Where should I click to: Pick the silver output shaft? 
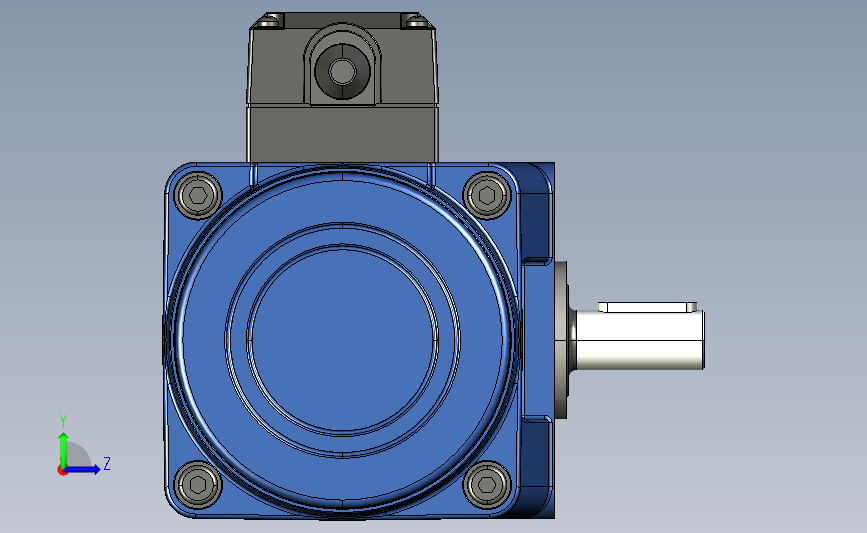pyautogui.click(x=640, y=339)
